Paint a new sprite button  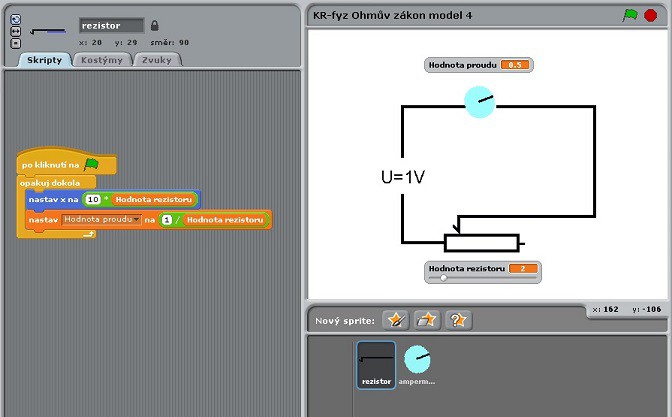(x=398, y=320)
